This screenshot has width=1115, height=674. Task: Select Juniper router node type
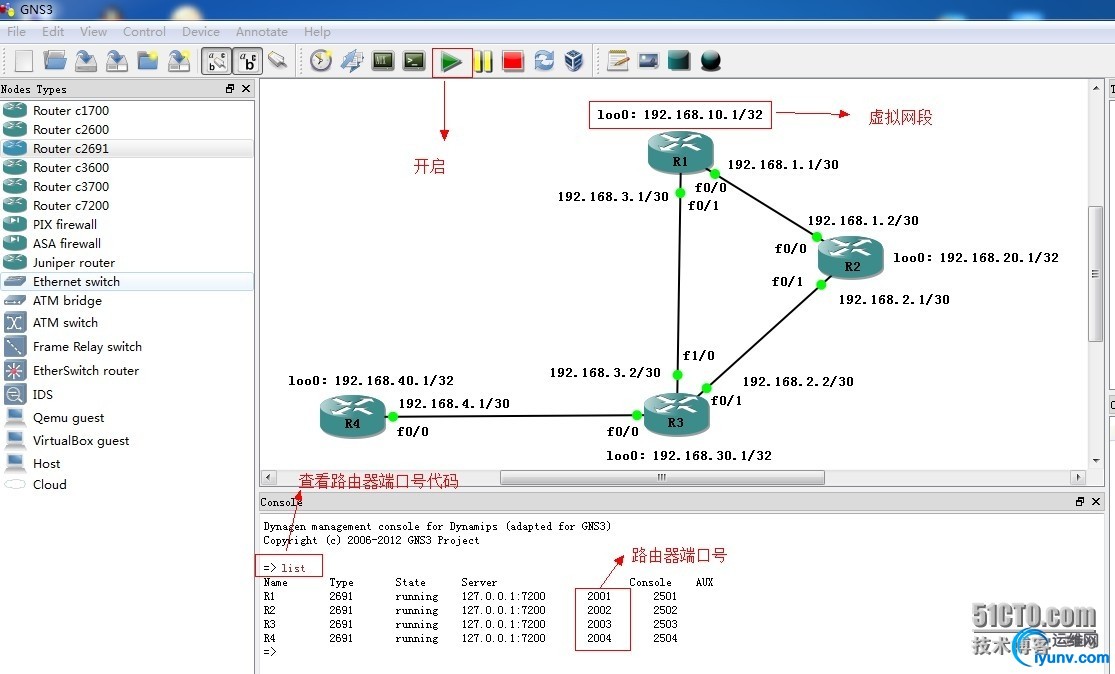coord(127,262)
